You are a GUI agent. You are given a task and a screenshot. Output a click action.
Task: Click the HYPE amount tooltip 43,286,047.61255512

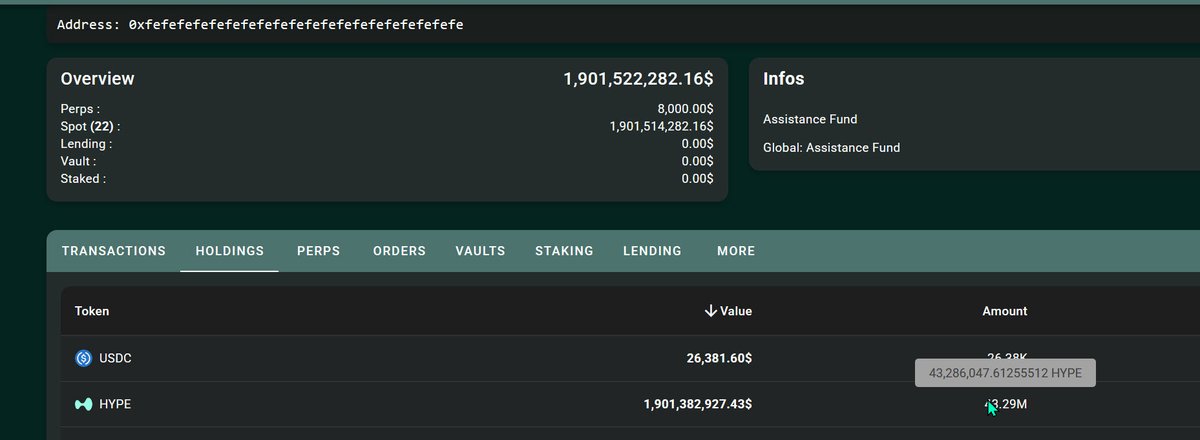1005,373
